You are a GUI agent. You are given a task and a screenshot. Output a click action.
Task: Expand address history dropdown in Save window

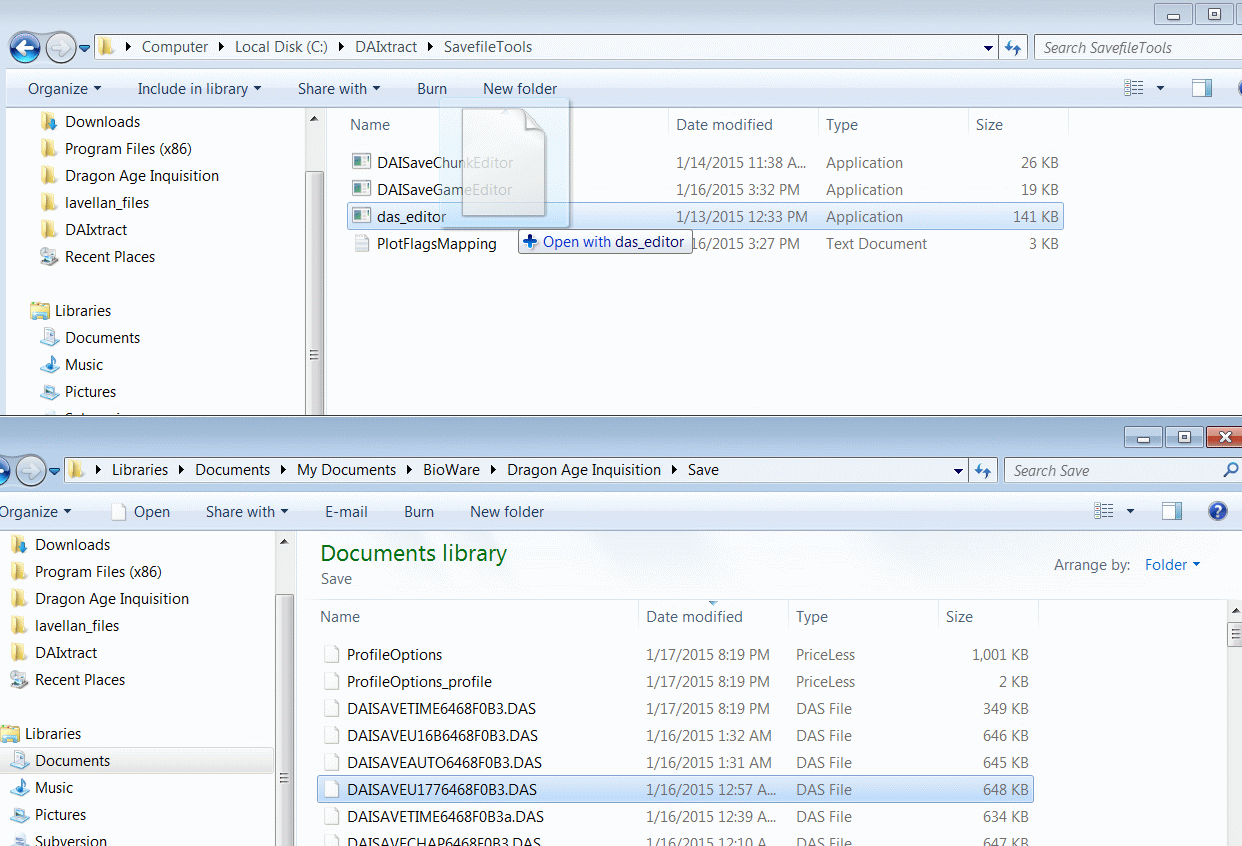(x=959, y=470)
